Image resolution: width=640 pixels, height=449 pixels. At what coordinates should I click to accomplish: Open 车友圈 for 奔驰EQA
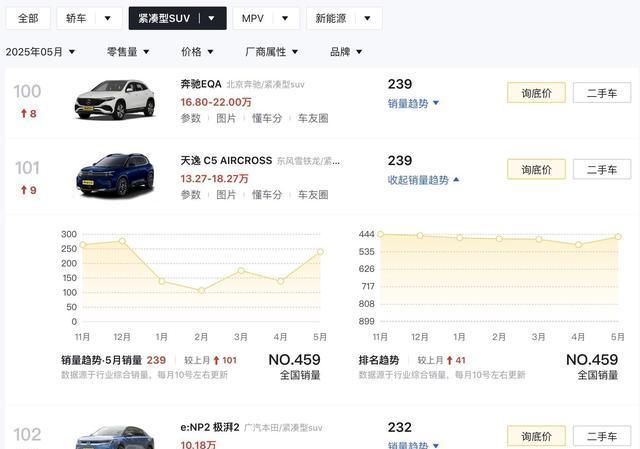point(313,118)
